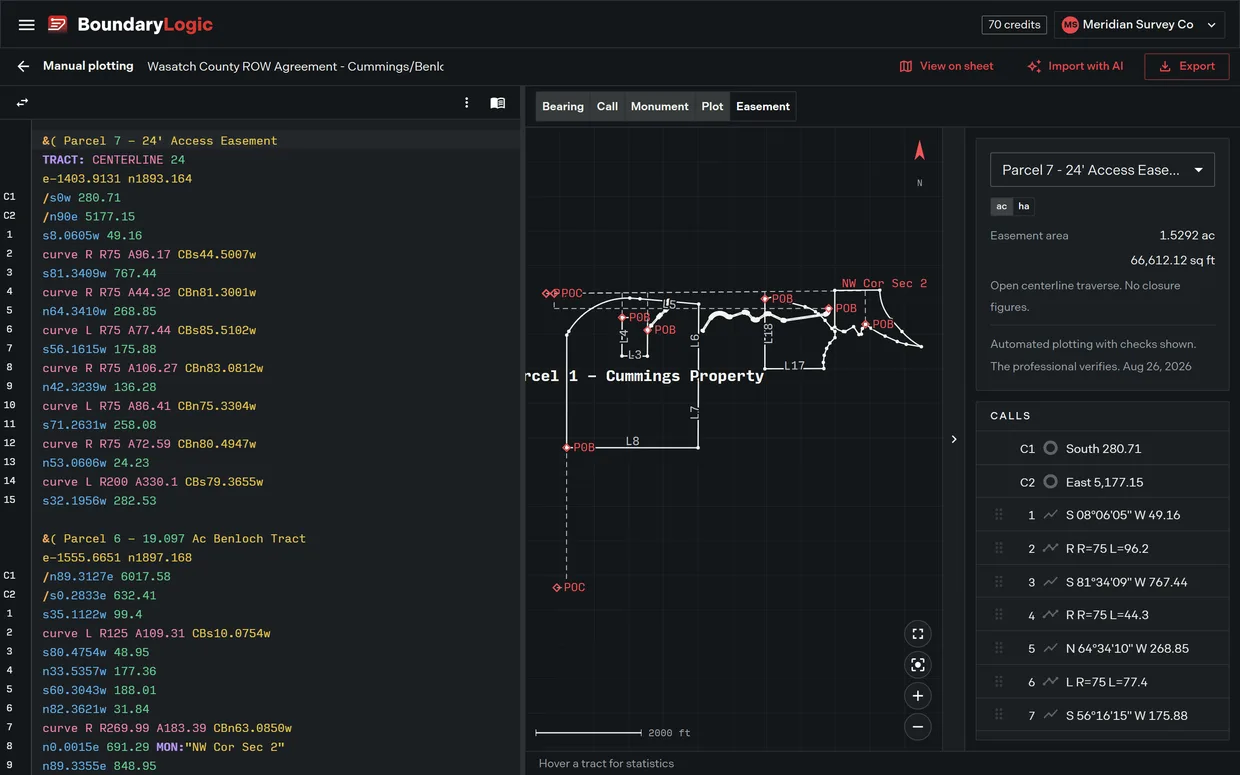Click the 66,612.12 sq ft area value
Image resolution: width=1240 pixels, height=775 pixels.
click(1173, 260)
